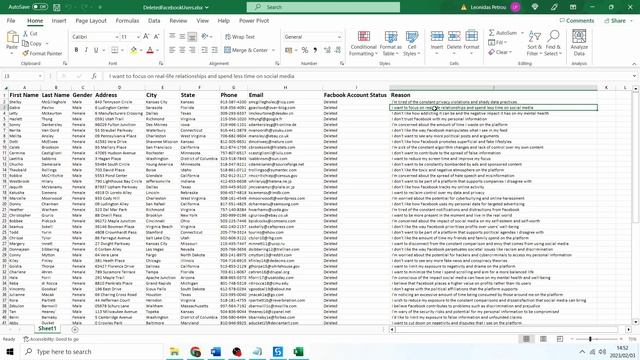This screenshot has height=360, width=640.
Task: Increase decimal places
Action: 327,50
